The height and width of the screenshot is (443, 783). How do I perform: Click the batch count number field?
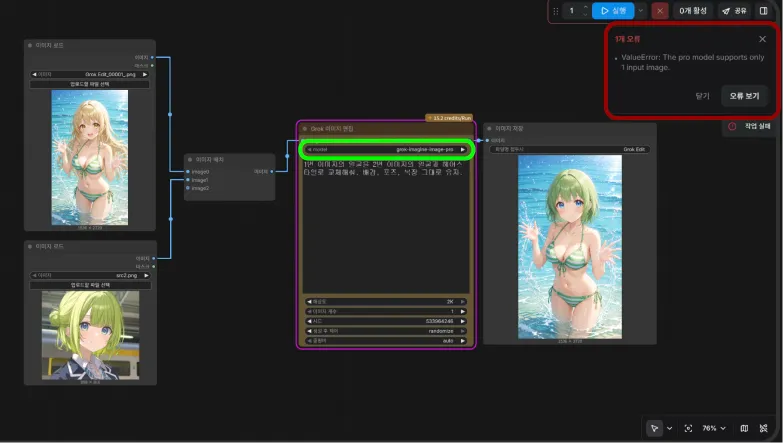click(x=572, y=10)
